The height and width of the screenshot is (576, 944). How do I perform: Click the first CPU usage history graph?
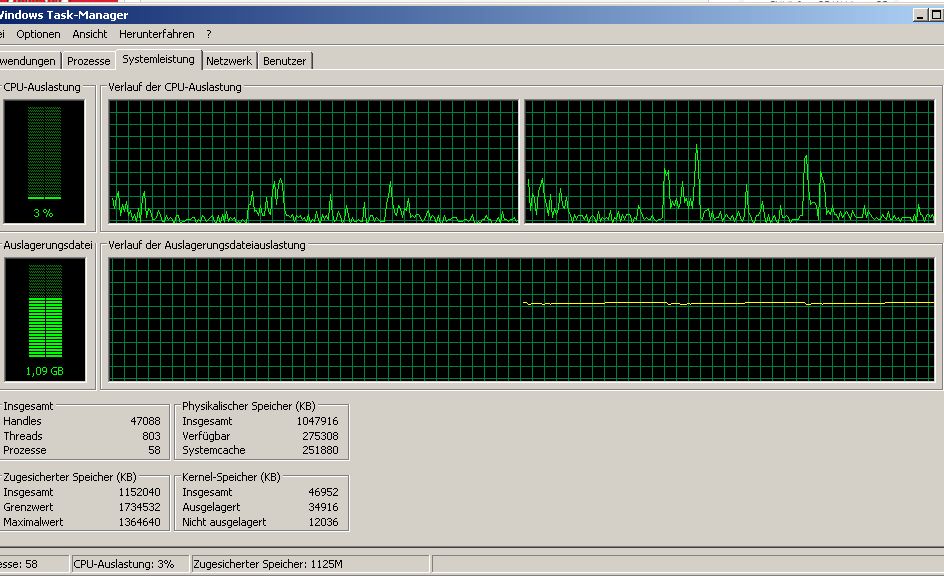click(x=313, y=161)
